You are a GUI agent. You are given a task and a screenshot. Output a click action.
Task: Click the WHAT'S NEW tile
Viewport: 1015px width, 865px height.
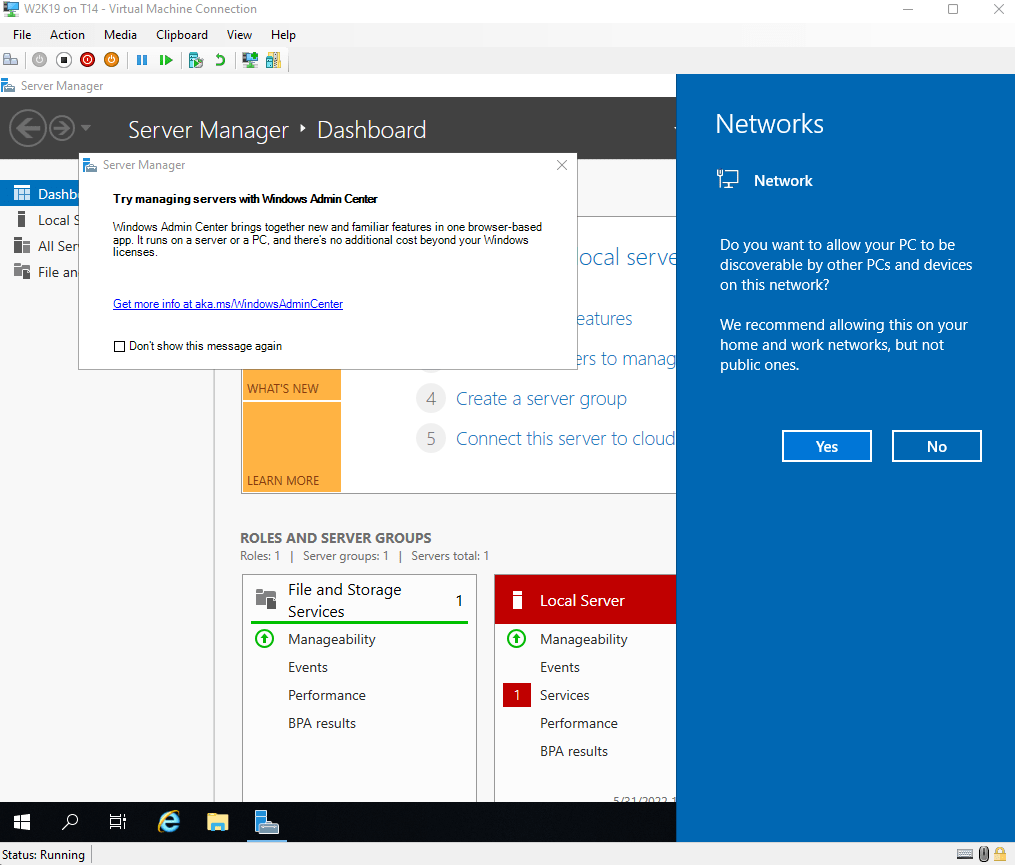292,385
